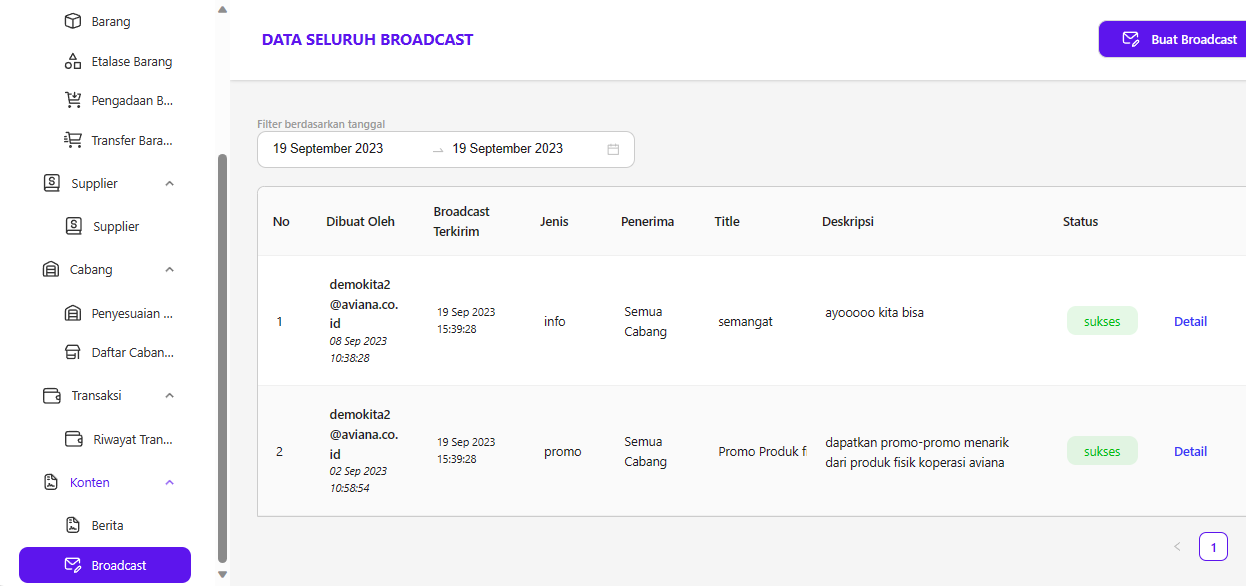Collapse the Transaksi menu chevron
The width and height of the screenshot is (1246, 586).
pyautogui.click(x=169, y=396)
